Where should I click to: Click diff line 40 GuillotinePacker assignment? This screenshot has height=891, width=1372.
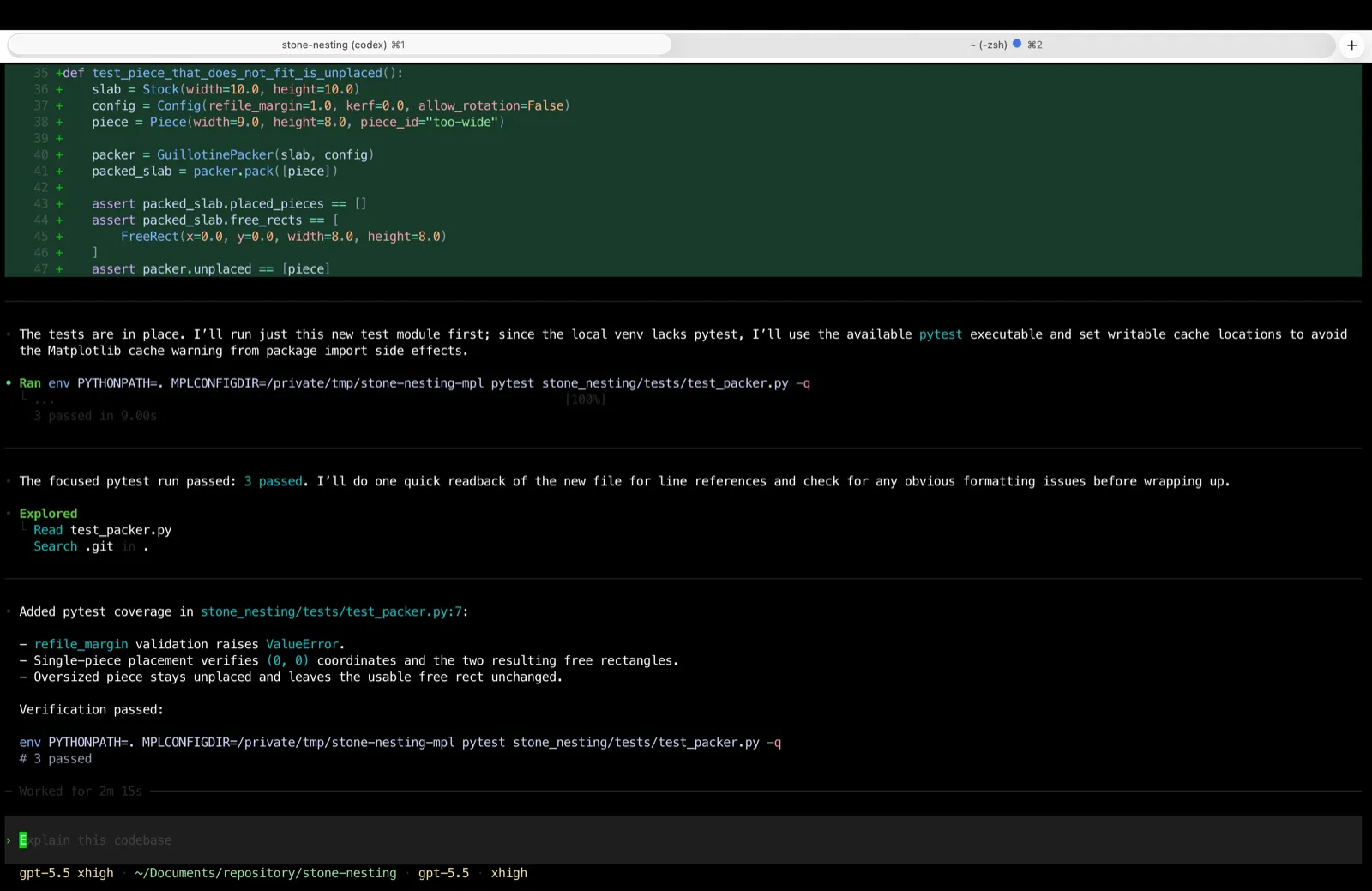click(233, 154)
